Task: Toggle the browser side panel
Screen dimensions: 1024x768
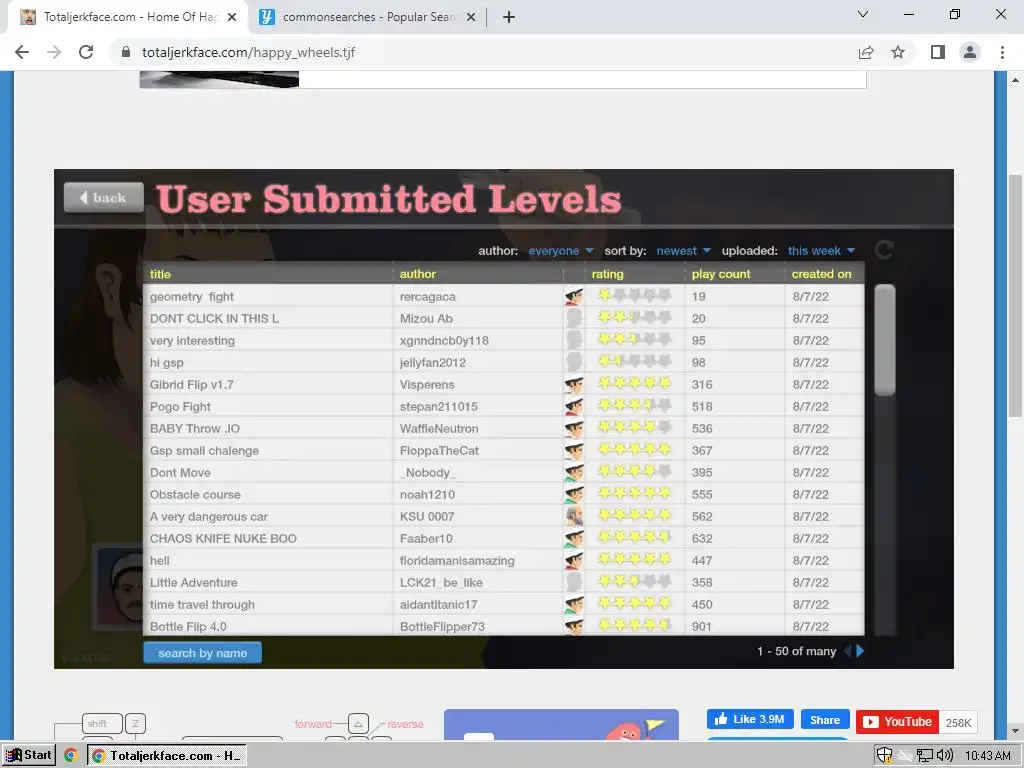Action: pos(938,52)
